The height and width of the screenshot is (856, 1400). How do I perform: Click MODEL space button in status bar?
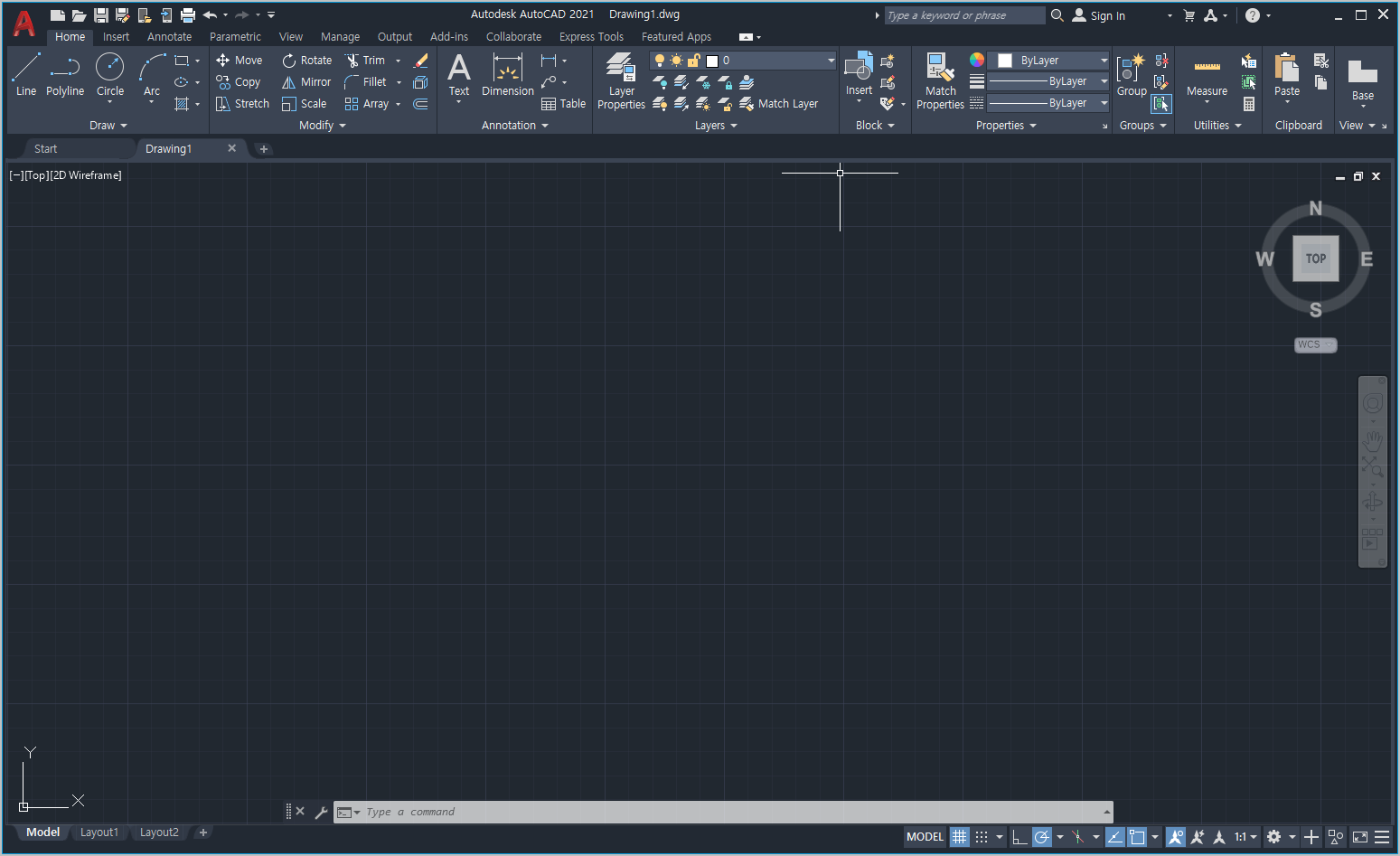pyautogui.click(x=925, y=837)
